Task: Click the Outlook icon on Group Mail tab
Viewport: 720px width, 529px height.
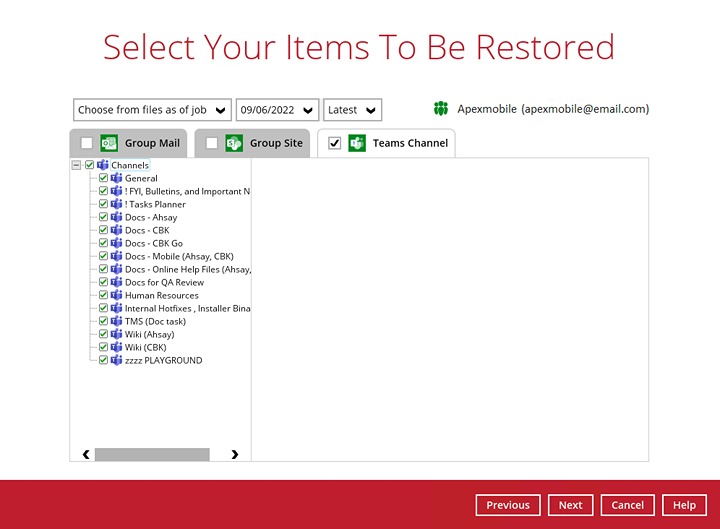Action: pyautogui.click(x=109, y=143)
